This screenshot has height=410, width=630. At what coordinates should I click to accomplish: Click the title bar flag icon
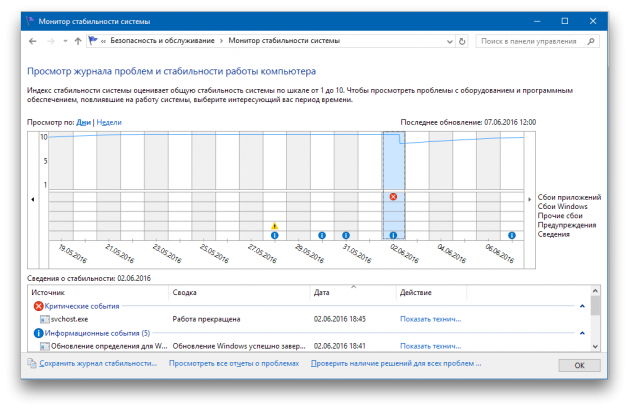pos(31,21)
